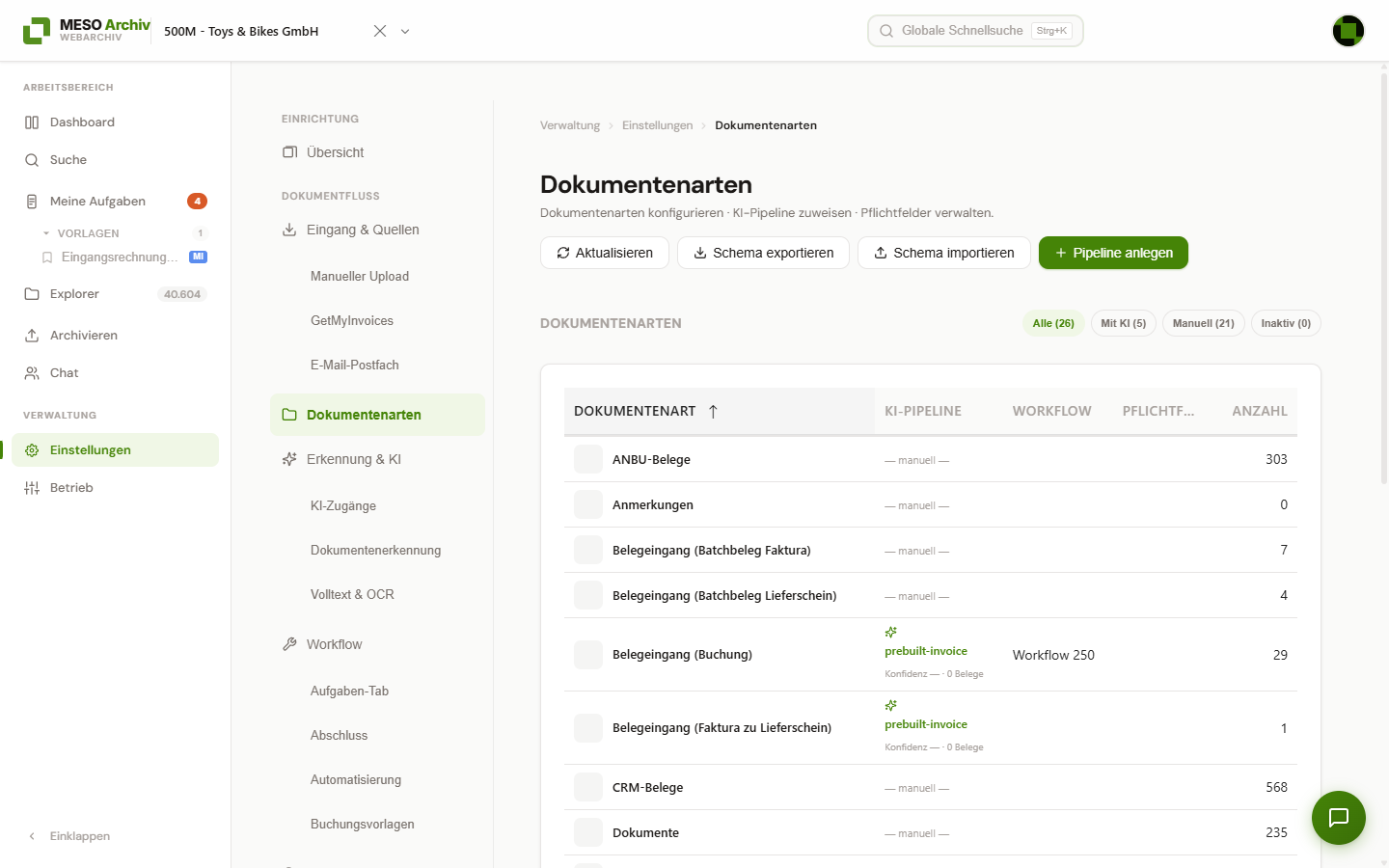
Task: Open Erkennung & KI settings
Action: pos(377,459)
